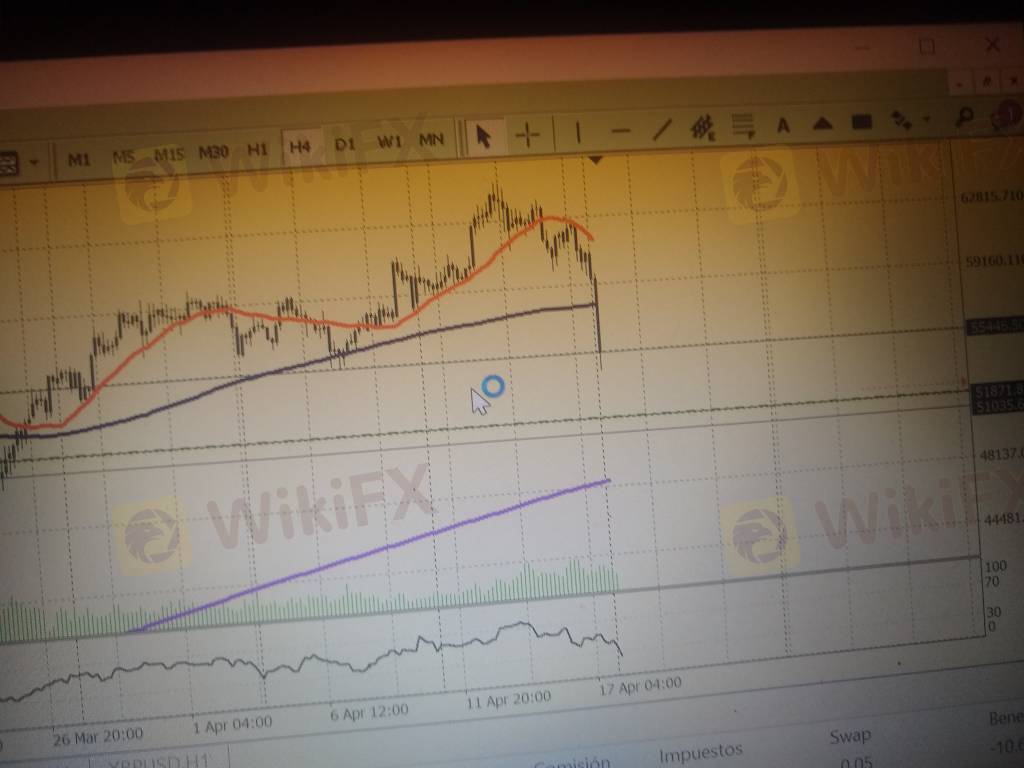This screenshot has width=1024, height=768.
Task: Select the trendline drawing tool
Action: [661, 129]
